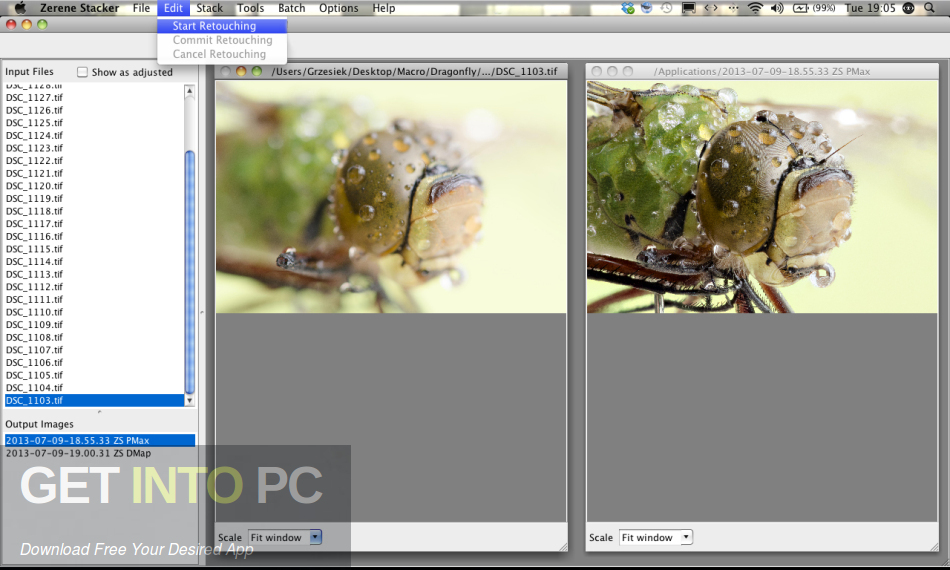Open the Options menu
The image size is (950, 570).
339,8
